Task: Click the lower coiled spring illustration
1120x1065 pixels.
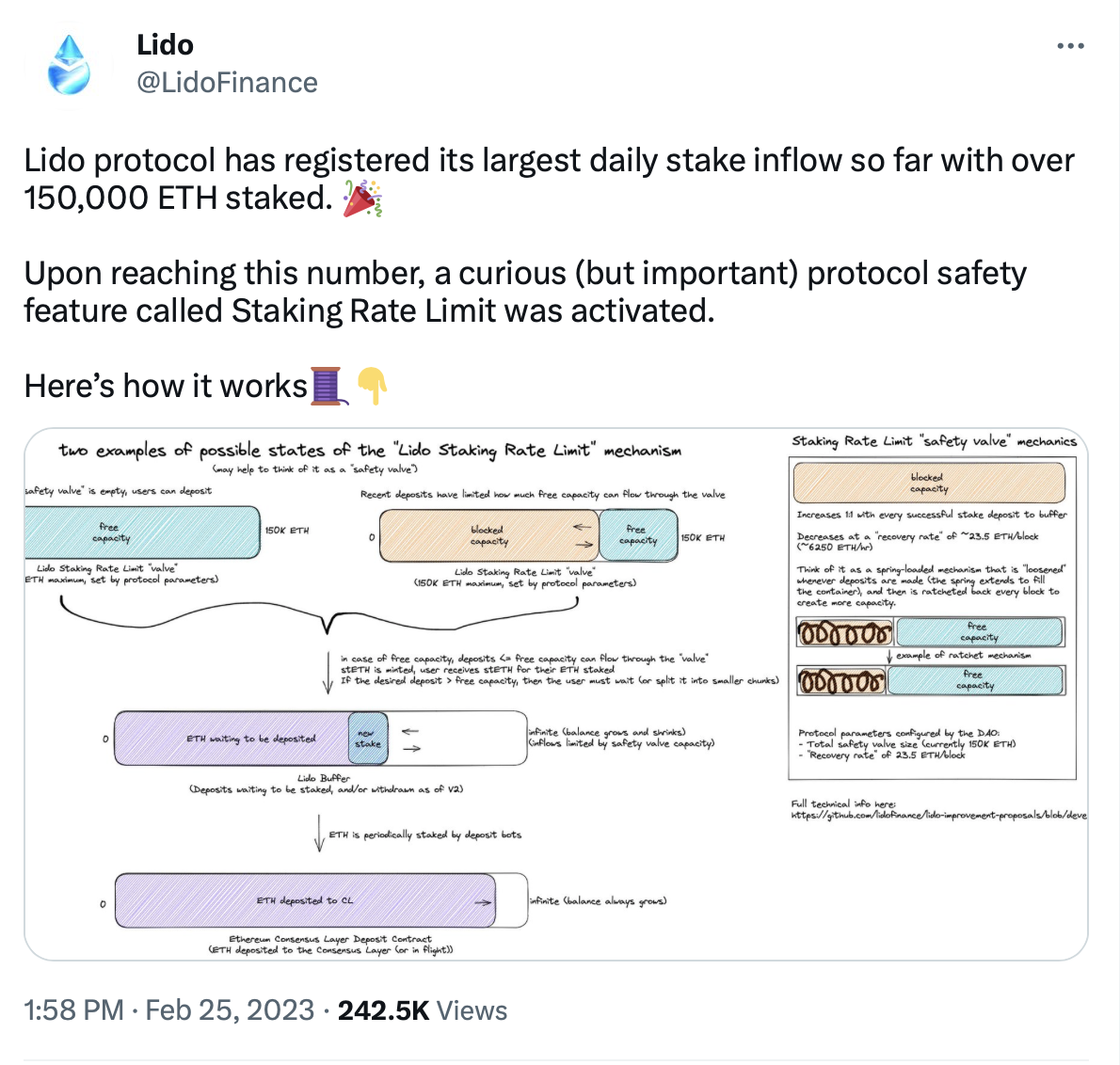Action: click(x=841, y=680)
